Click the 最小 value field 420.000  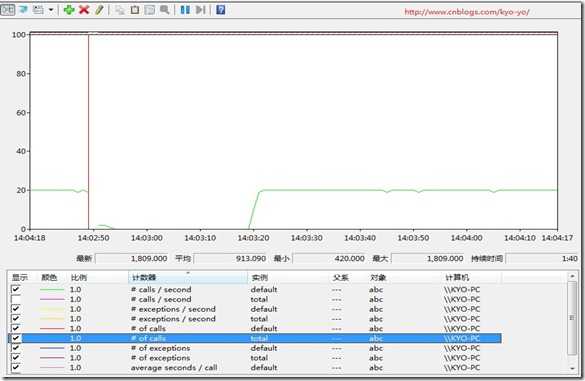pos(329,258)
